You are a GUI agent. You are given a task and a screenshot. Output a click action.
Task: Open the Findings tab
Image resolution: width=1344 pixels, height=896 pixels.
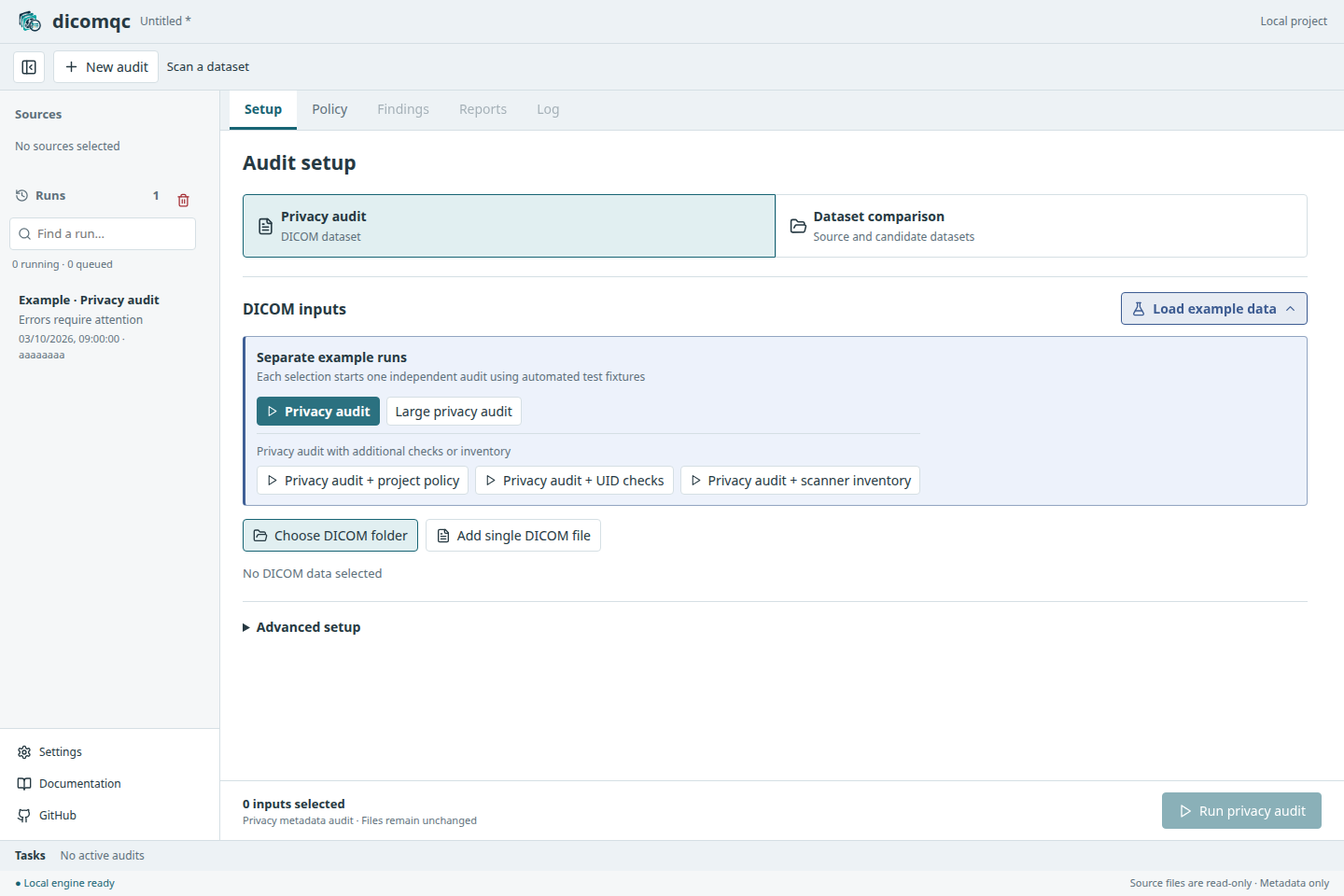tap(403, 109)
